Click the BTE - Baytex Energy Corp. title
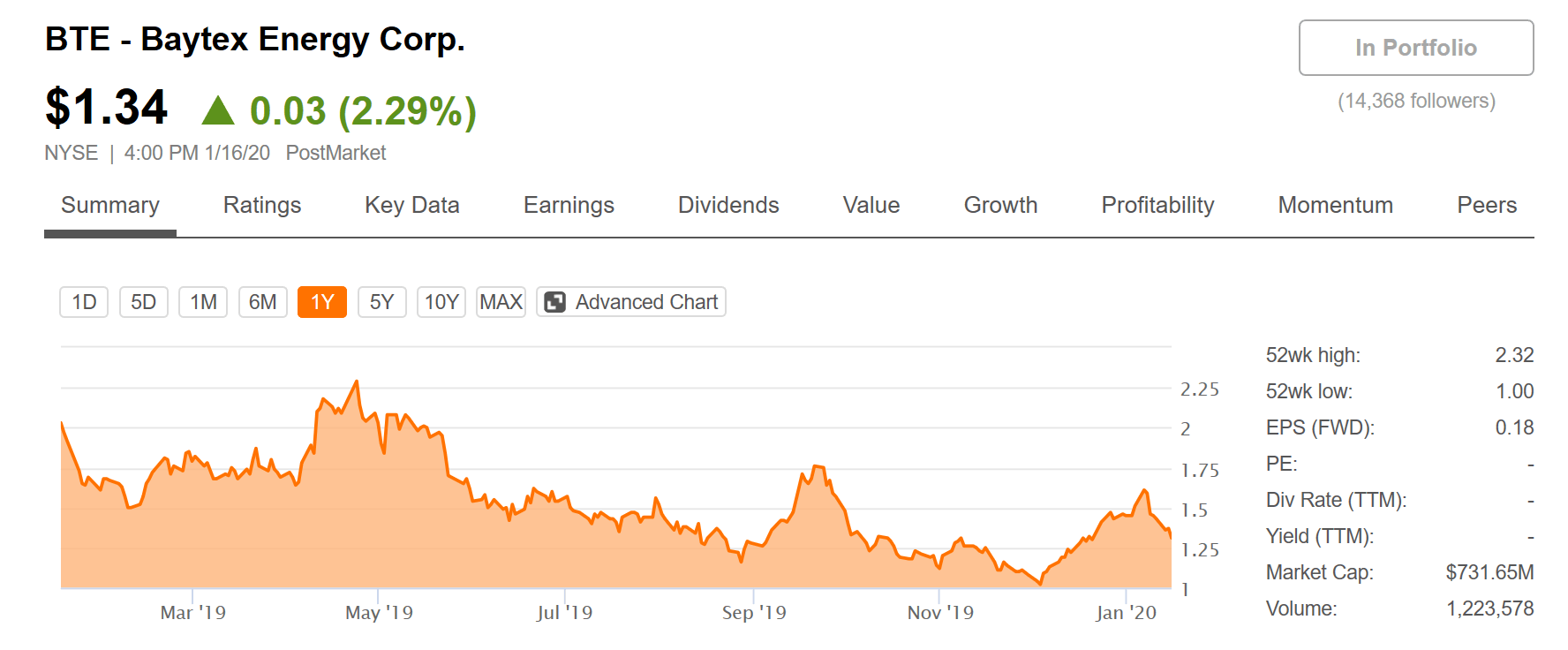The height and width of the screenshot is (650, 1568). (x=255, y=40)
